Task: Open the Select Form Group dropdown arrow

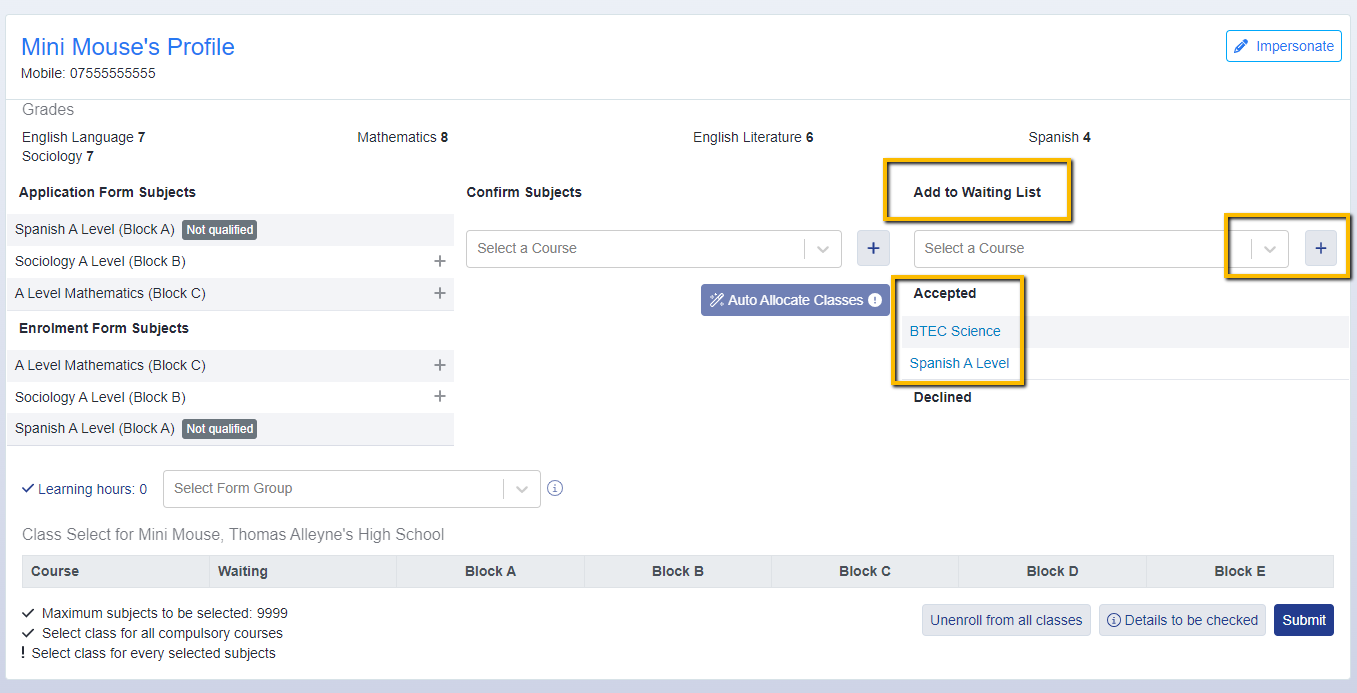Action: [x=522, y=489]
